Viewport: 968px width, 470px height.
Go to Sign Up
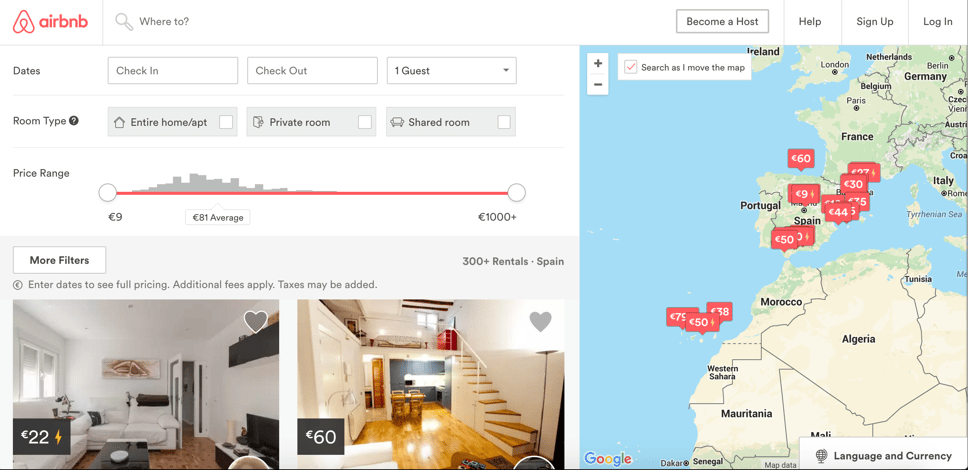coord(874,22)
